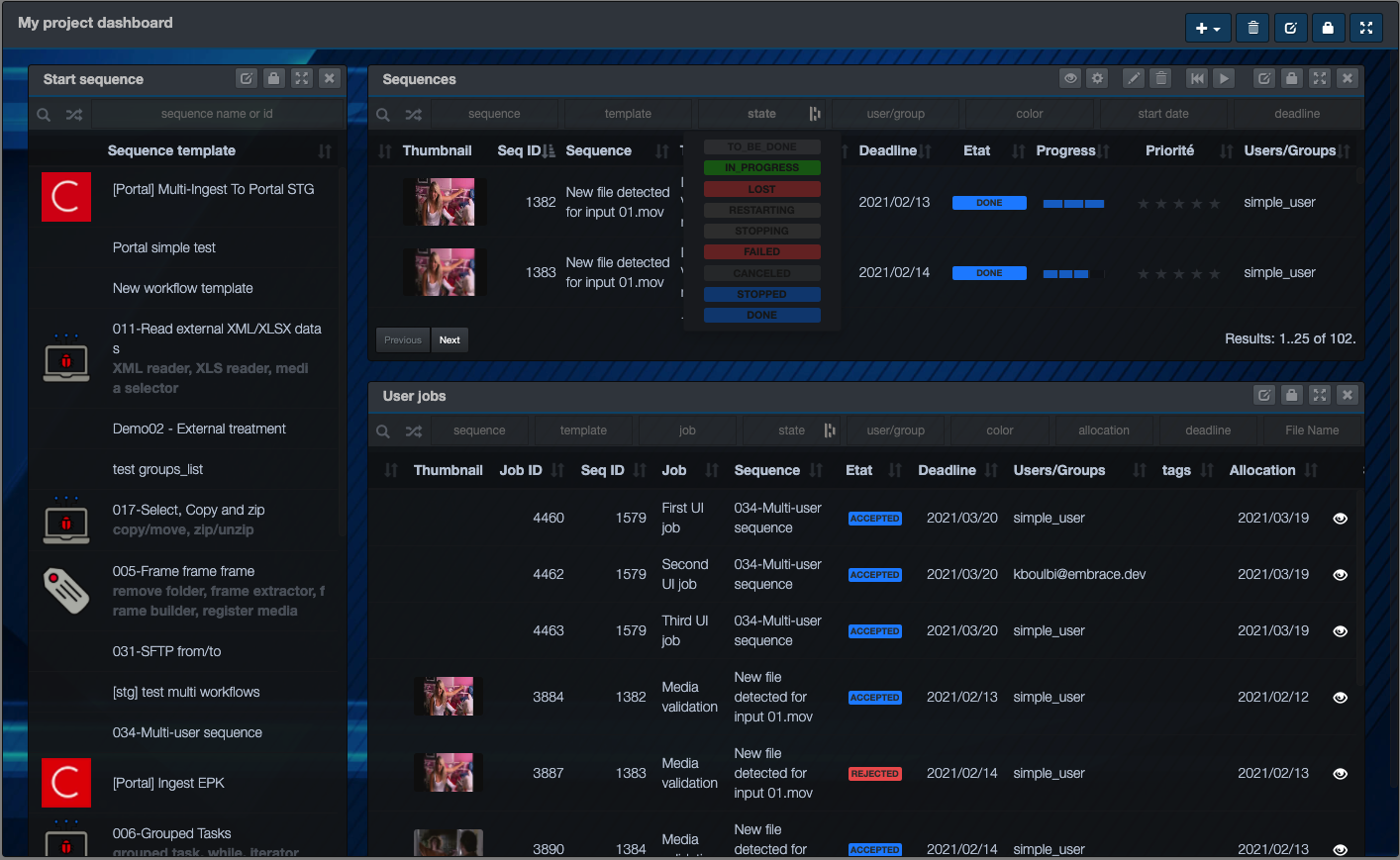Select TO_BE_DONE state option

pyautogui.click(x=762, y=146)
